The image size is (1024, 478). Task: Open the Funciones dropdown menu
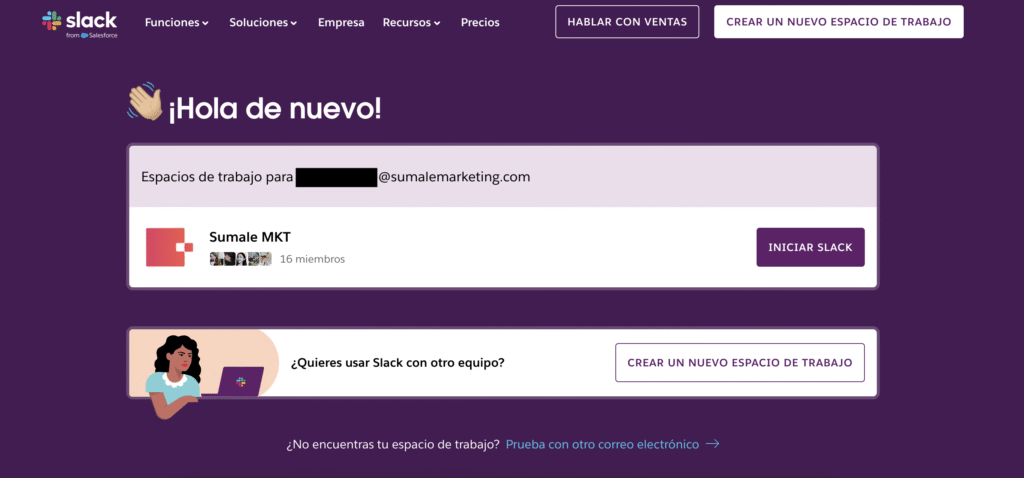pos(177,22)
